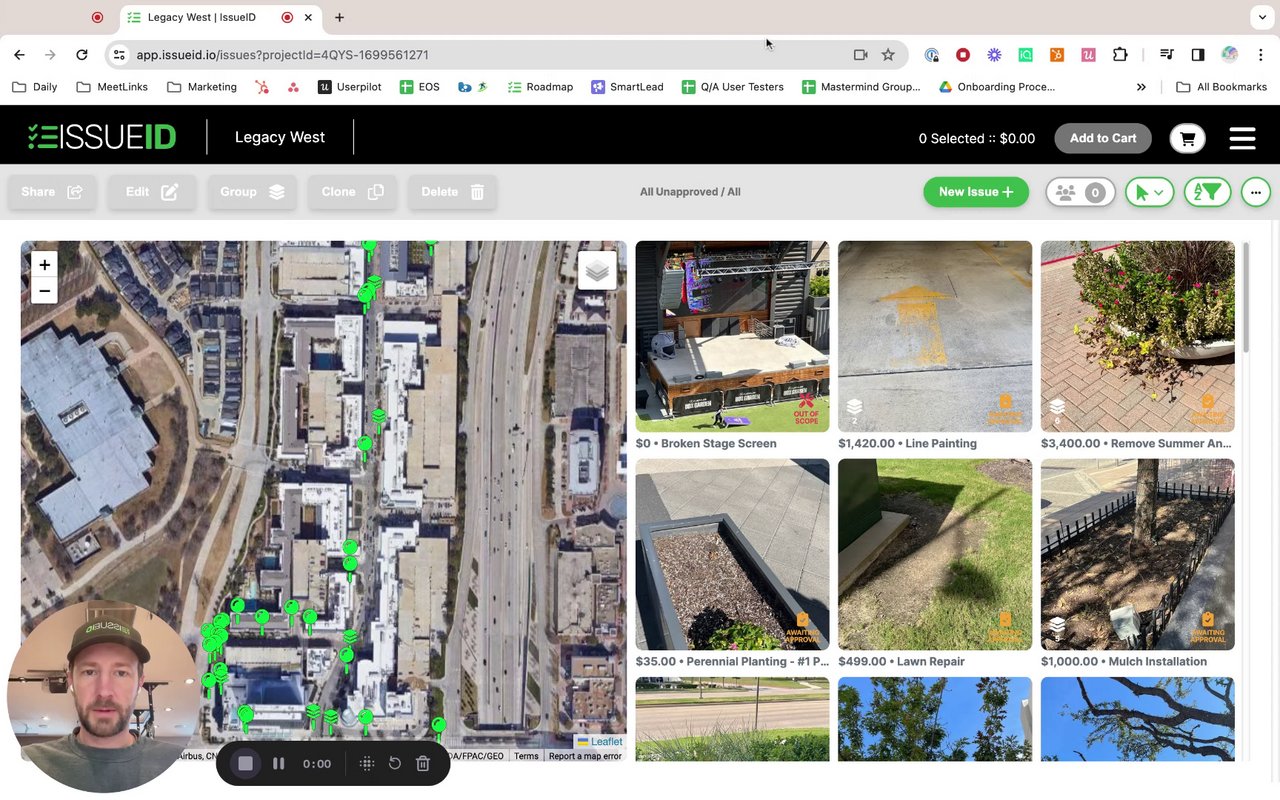
Task: Expand the tab search dropdown
Action: (1262, 17)
